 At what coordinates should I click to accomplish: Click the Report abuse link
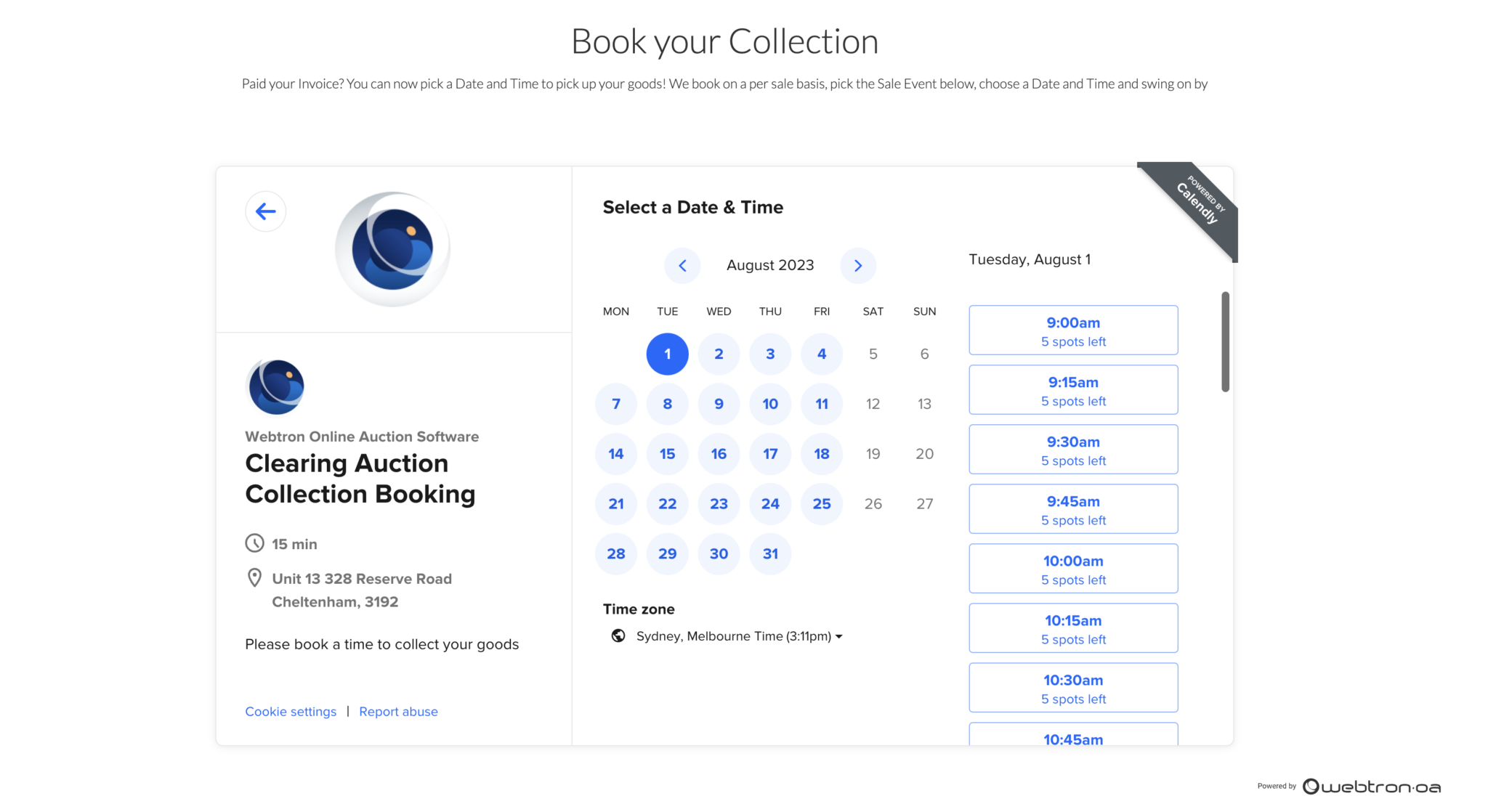[398, 711]
